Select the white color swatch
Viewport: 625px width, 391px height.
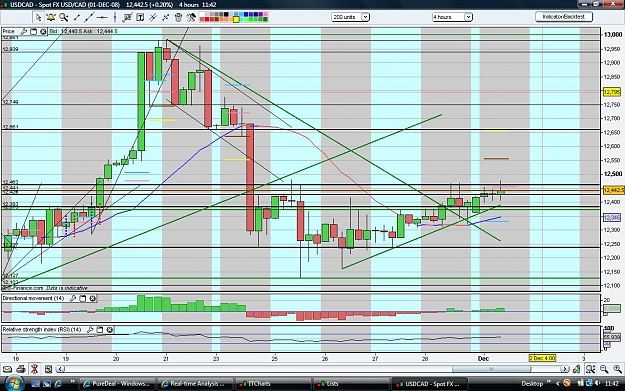[202, 15]
